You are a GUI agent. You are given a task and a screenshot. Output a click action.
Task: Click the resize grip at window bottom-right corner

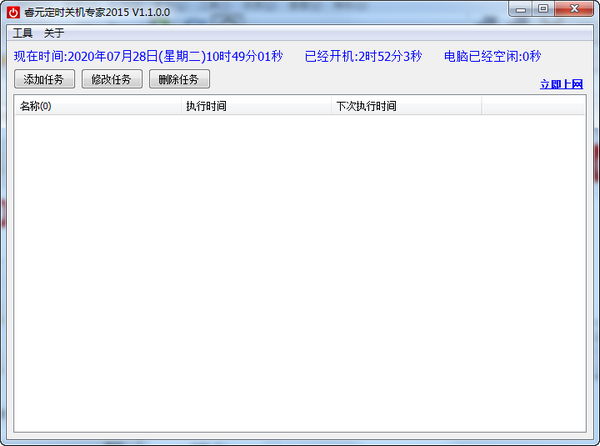(x=591, y=438)
